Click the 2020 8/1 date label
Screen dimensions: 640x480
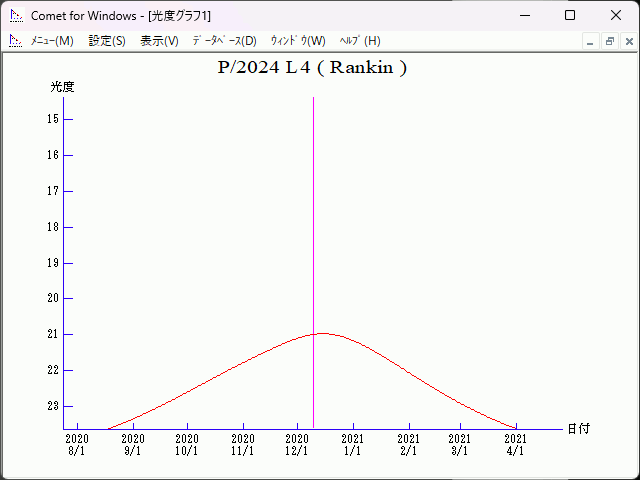77,445
